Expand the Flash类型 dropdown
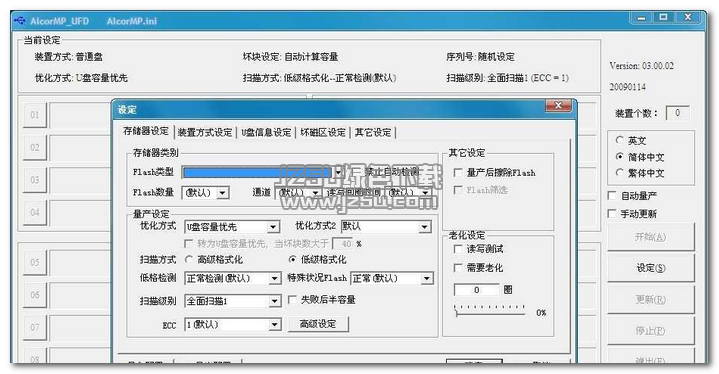Viewport: 719px width, 374px height. coord(338,173)
